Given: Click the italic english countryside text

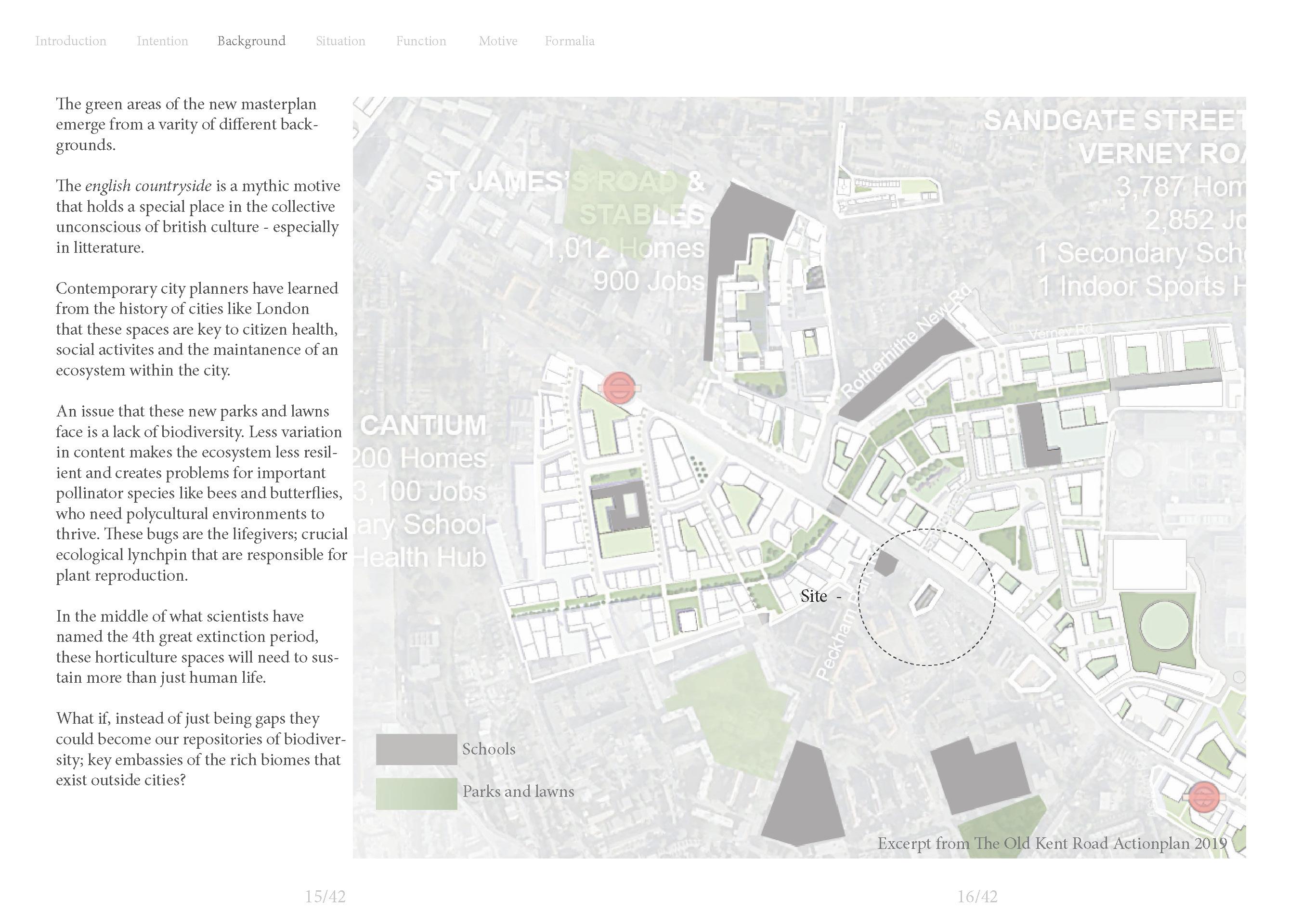Looking at the screenshot, I should click(x=148, y=186).
